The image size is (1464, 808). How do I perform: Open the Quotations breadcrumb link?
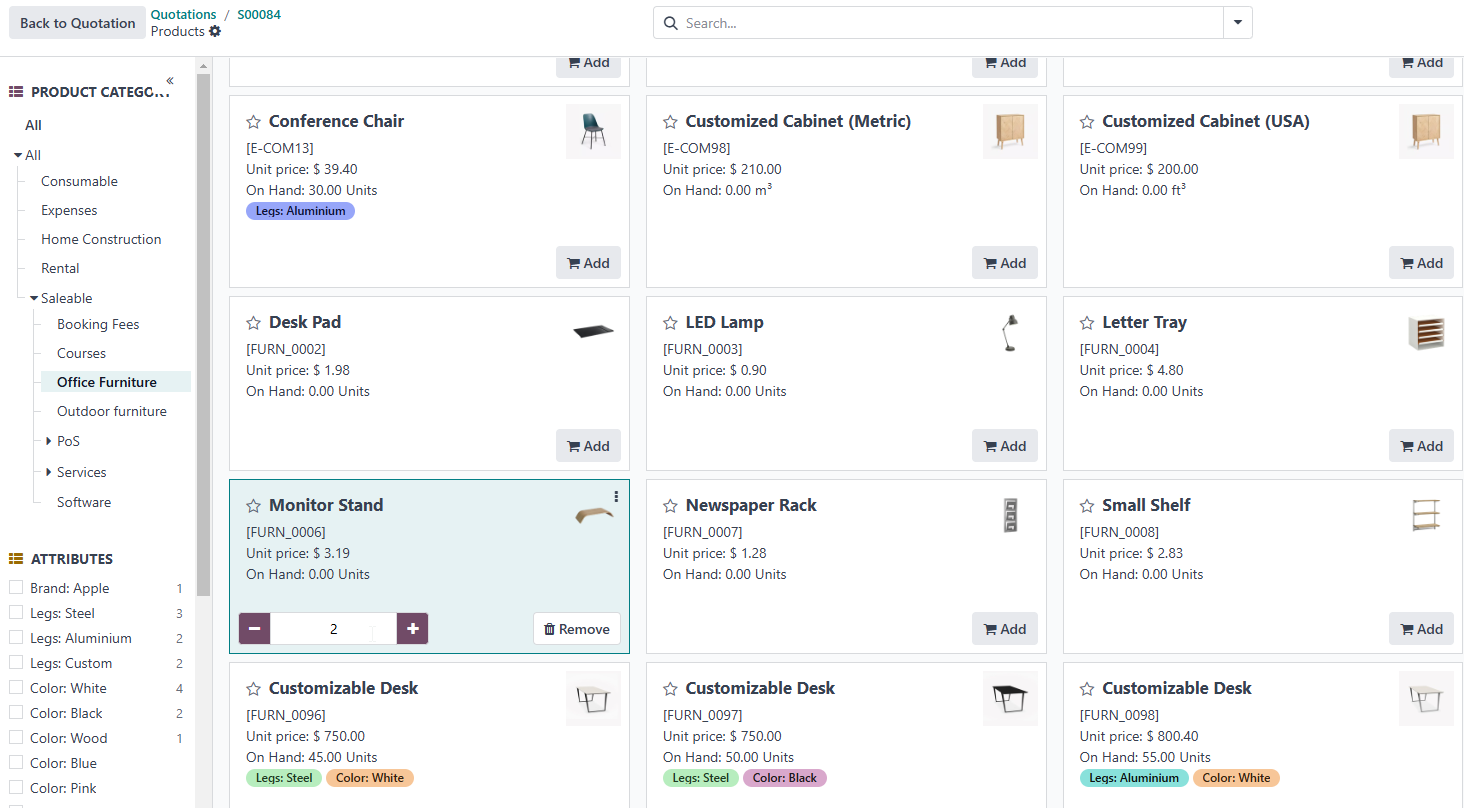coord(183,14)
